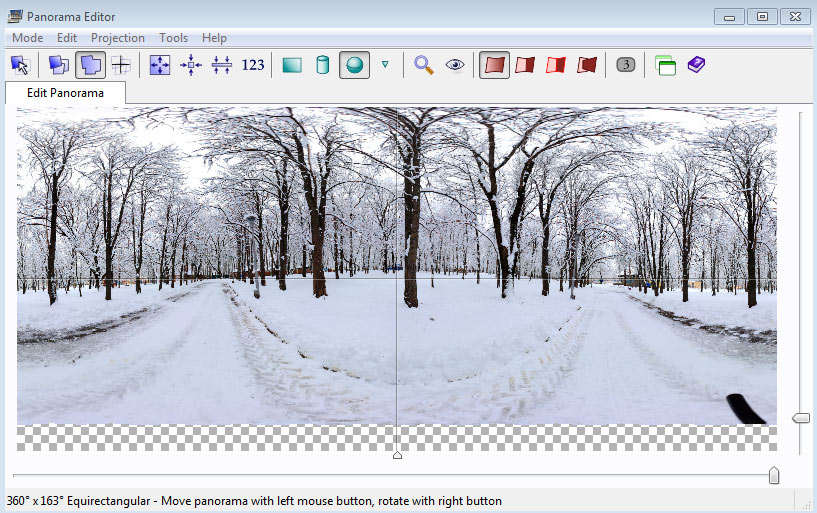Expand the projection dropdown arrow

click(x=385, y=65)
